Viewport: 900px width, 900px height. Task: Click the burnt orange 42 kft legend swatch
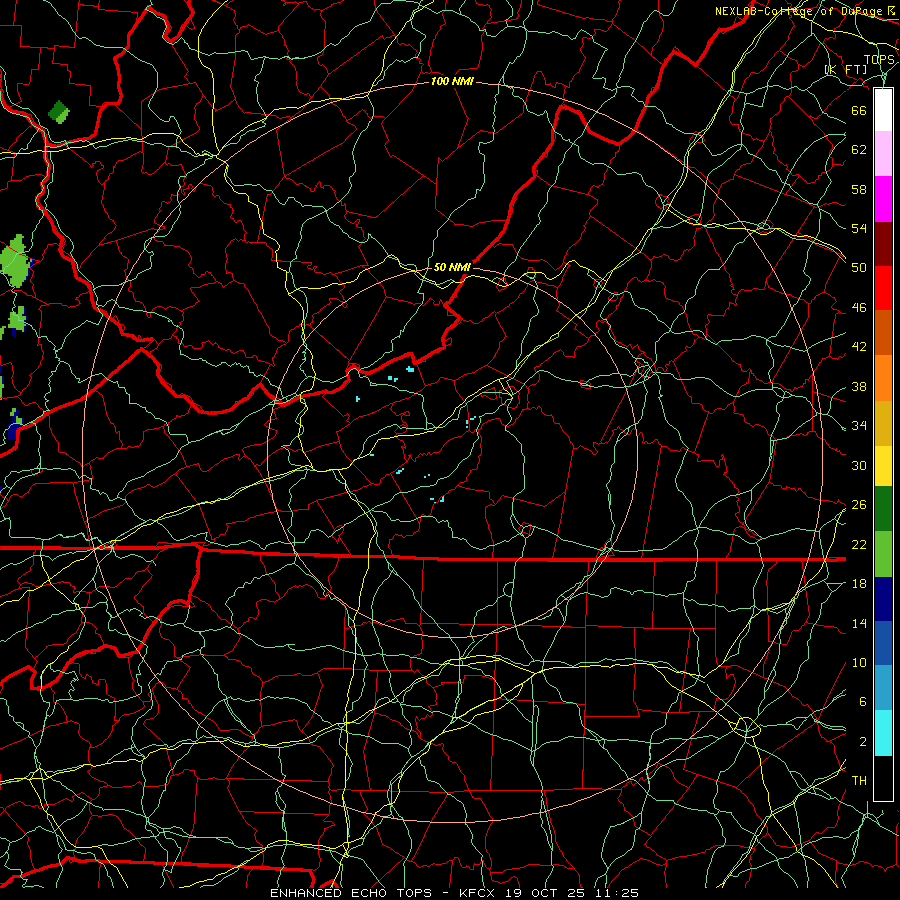[x=883, y=333]
